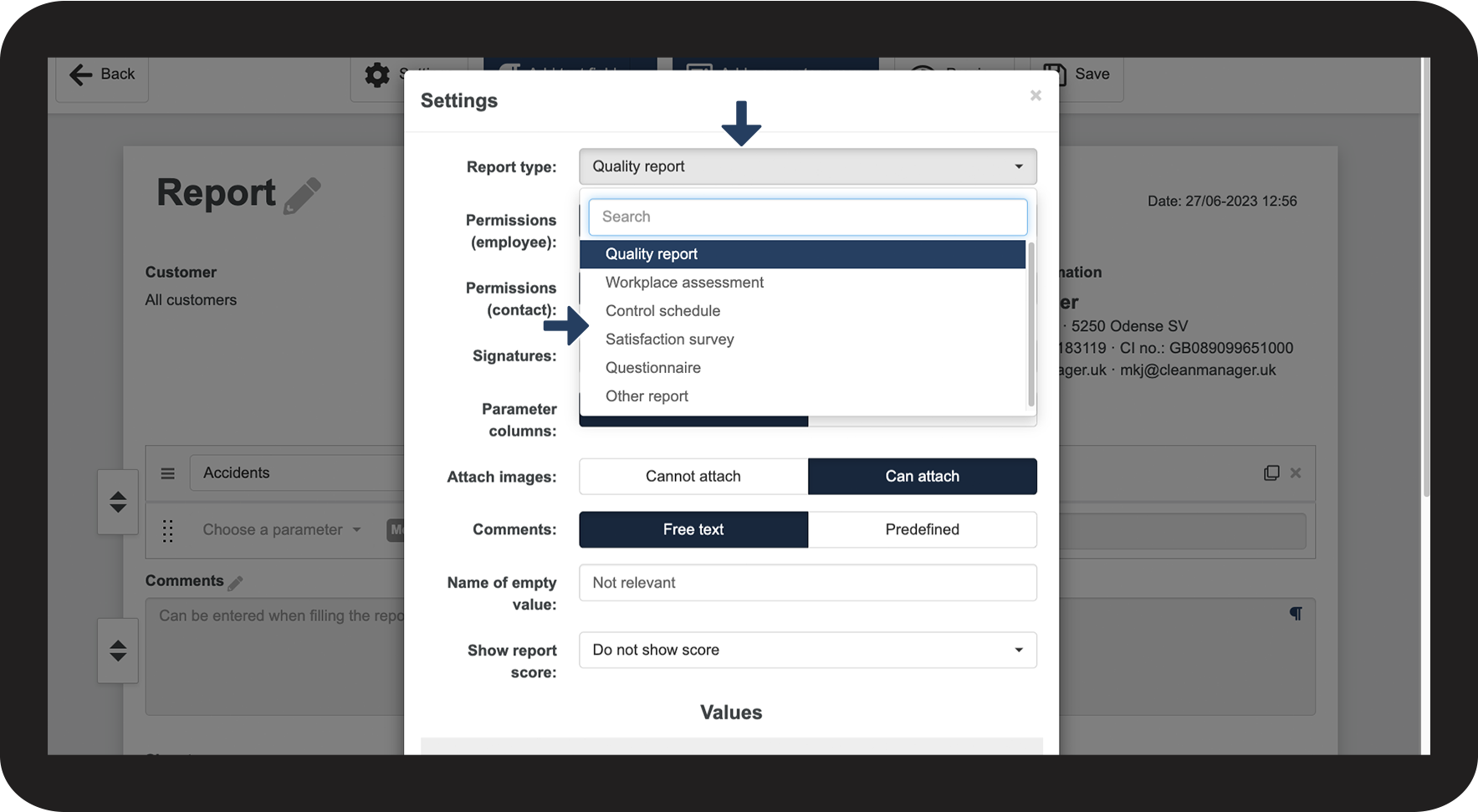Select Quality report from the list
The height and width of the screenshot is (812, 1478).
pos(802,254)
